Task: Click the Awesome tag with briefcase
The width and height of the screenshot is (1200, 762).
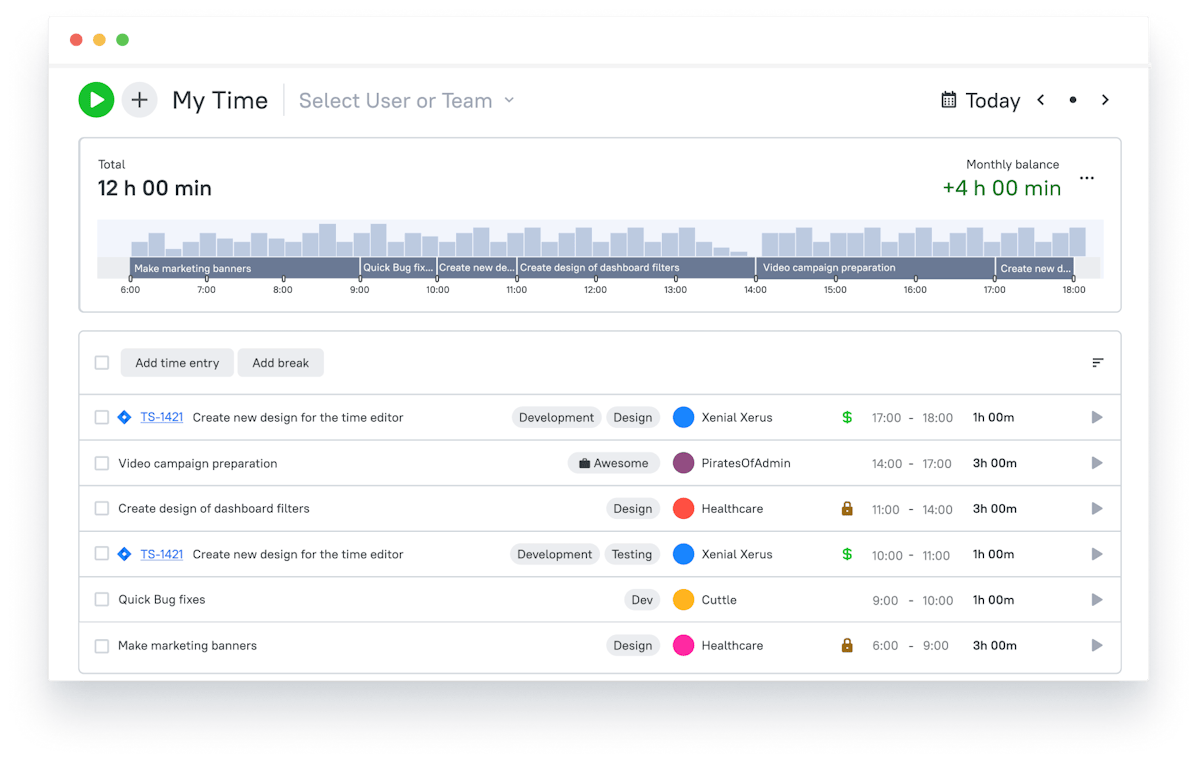Action: point(614,463)
